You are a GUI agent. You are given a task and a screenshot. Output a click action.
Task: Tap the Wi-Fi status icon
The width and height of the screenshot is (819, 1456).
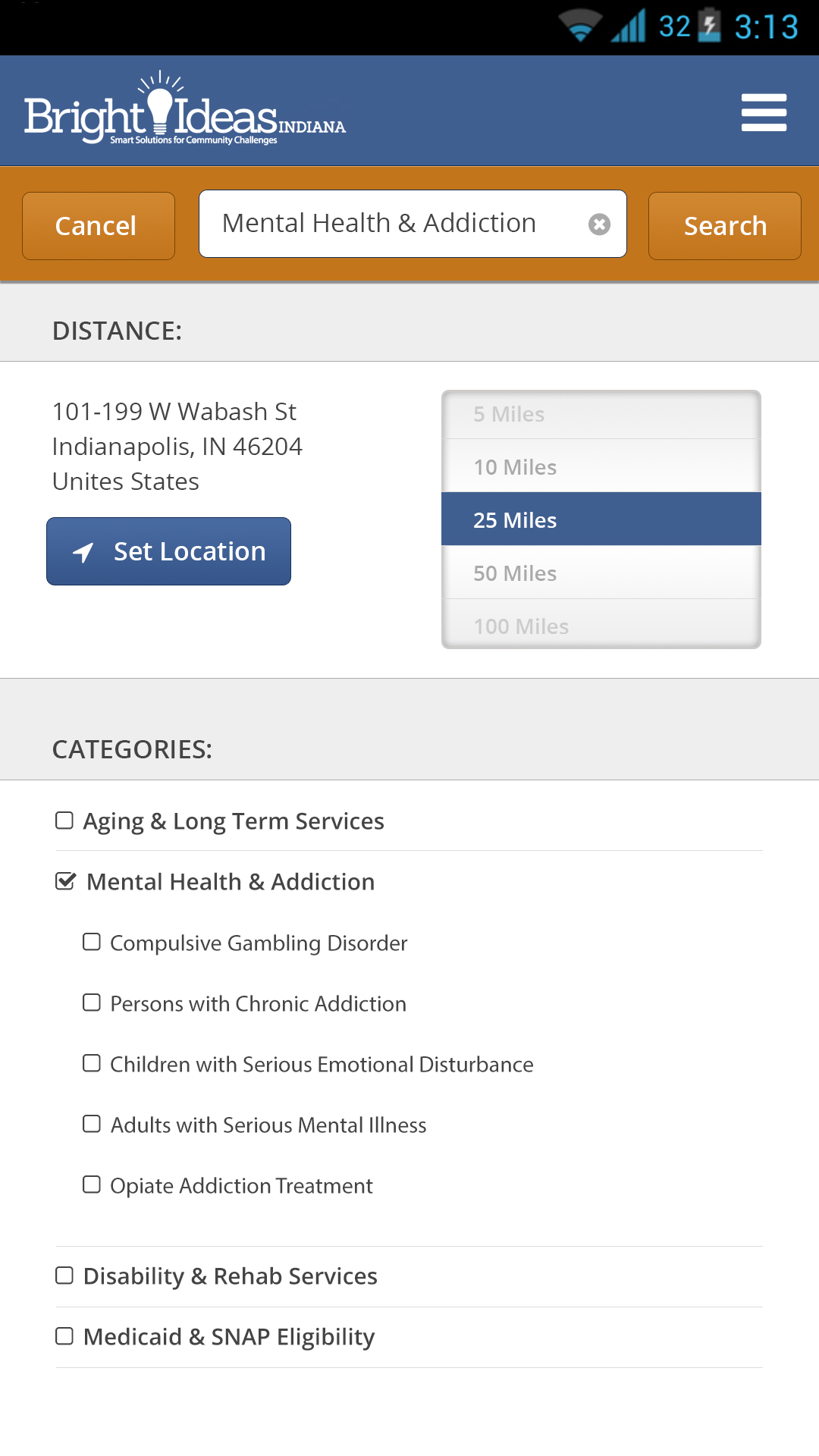click(580, 26)
